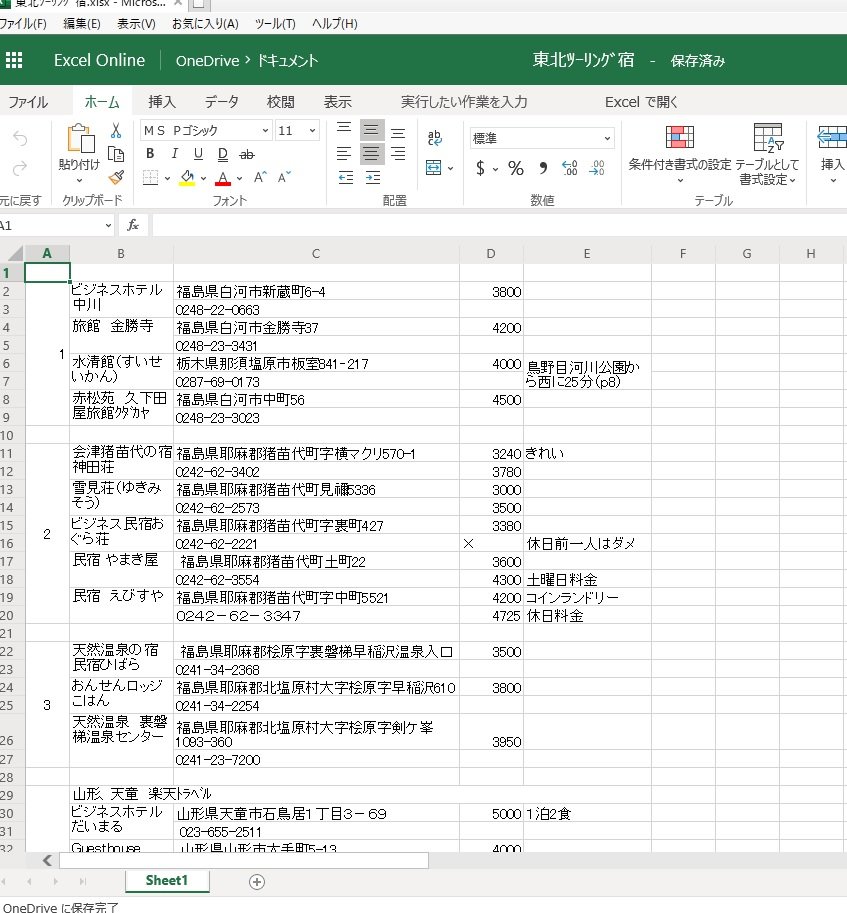This screenshot has height=913, width=847.
Task: Apply percent style format
Action: click(x=516, y=168)
